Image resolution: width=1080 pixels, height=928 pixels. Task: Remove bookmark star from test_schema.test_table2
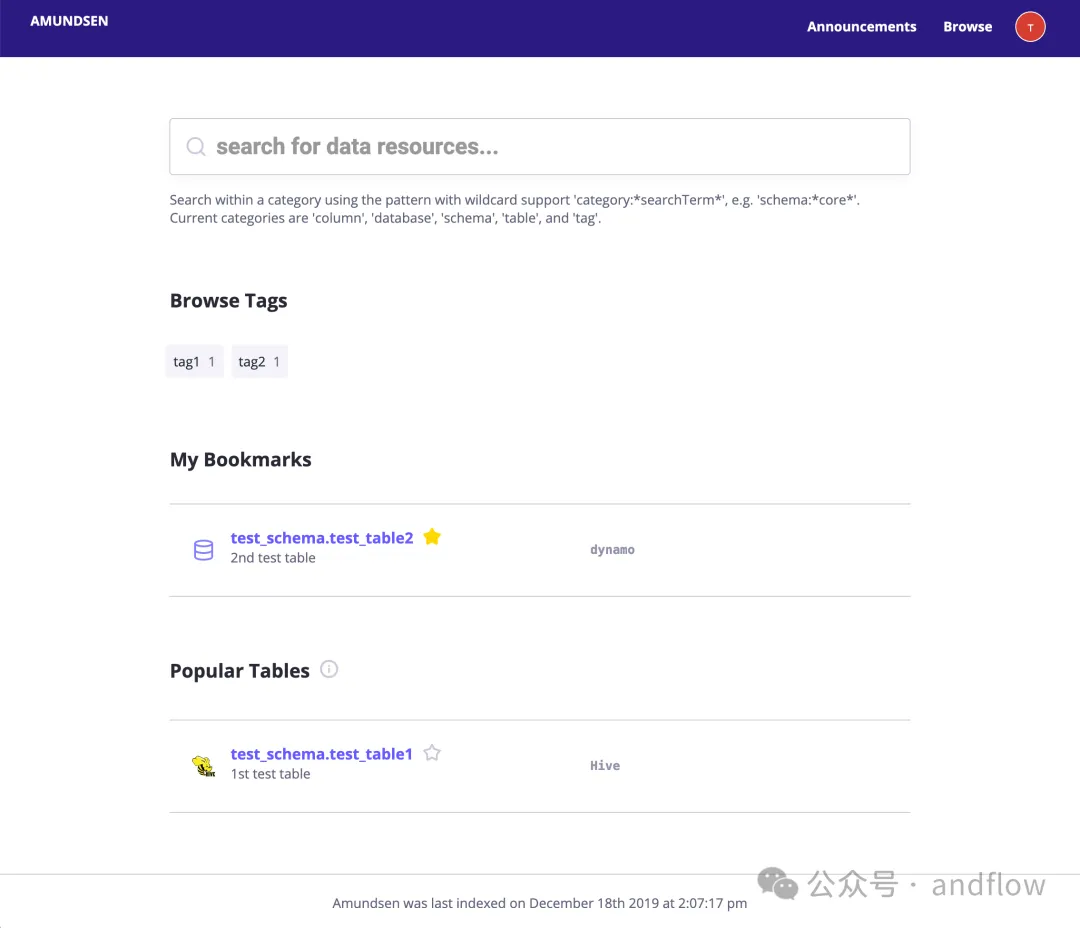tap(432, 537)
